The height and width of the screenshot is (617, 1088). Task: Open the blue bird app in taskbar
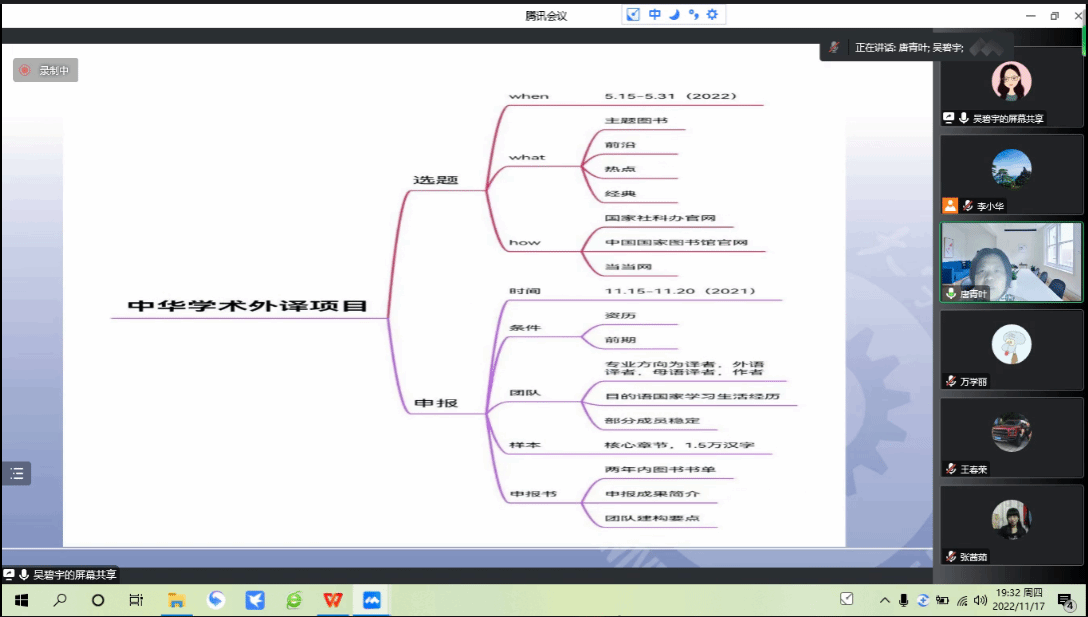[x=255, y=600]
